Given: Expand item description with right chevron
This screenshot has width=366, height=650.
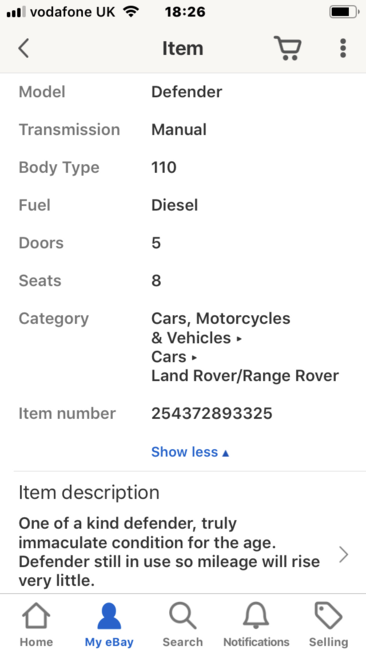Looking at the screenshot, I should [x=344, y=554].
